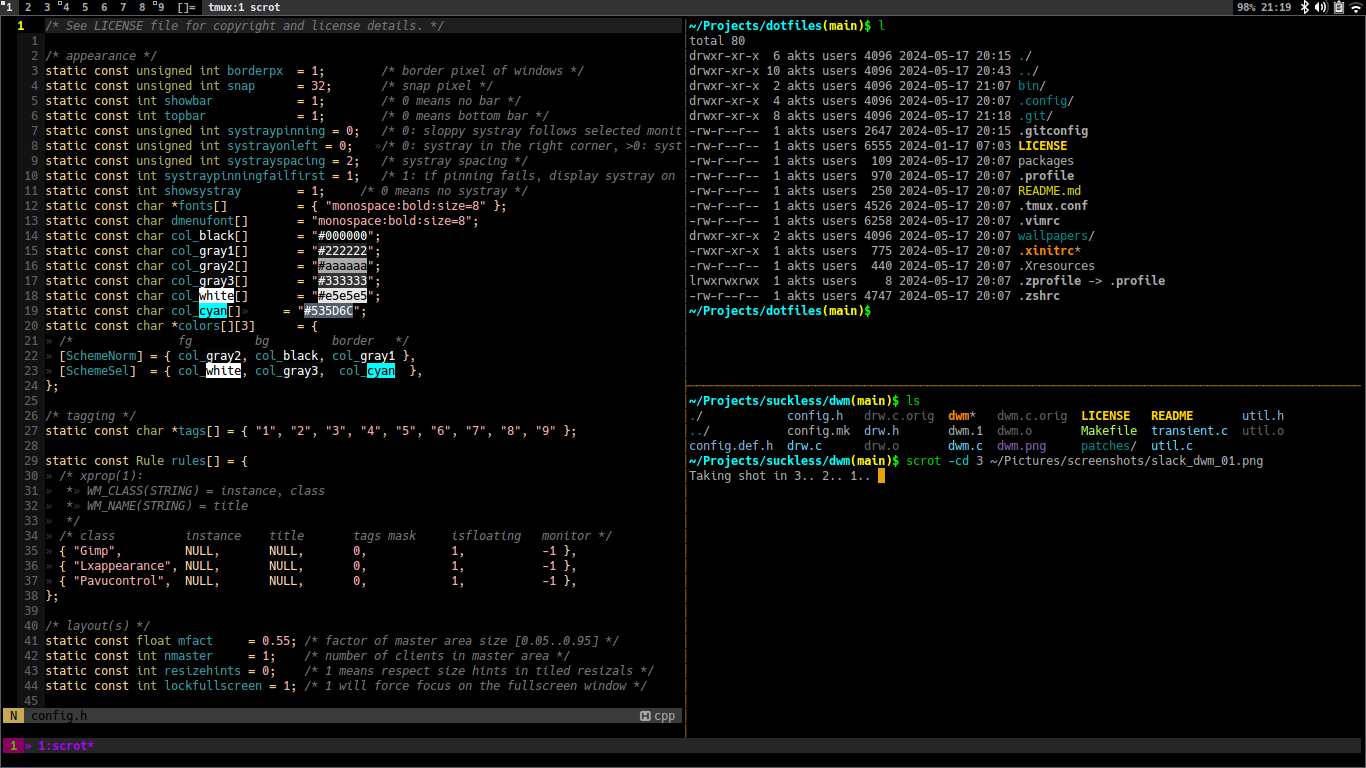Click the highlighted "#aaaaaa" color value
The height and width of the screenshot is (768, 1366).
[343, 266]
